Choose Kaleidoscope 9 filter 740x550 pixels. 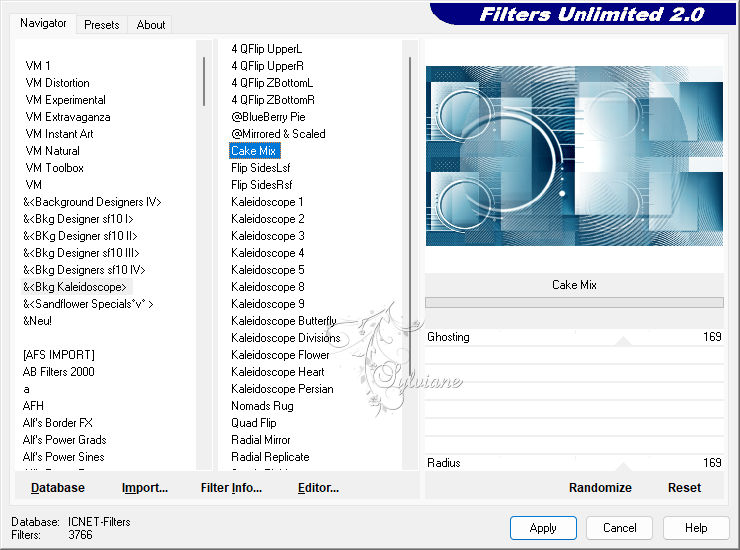[x=268, y=304]
